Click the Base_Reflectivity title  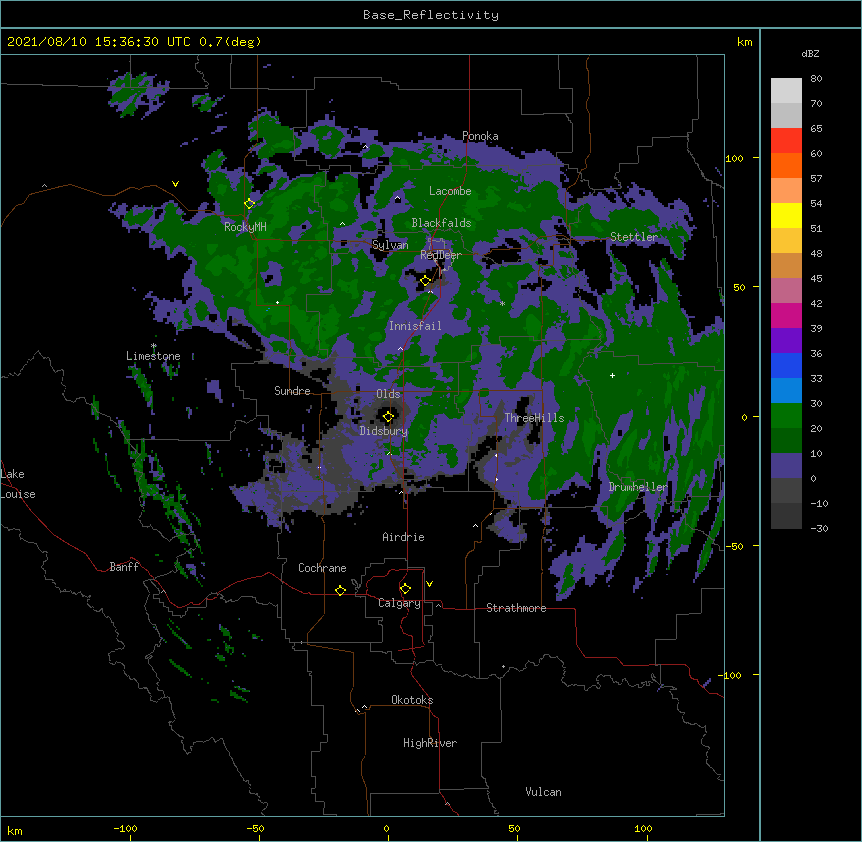pyautogui.click(x=431, y=15)
